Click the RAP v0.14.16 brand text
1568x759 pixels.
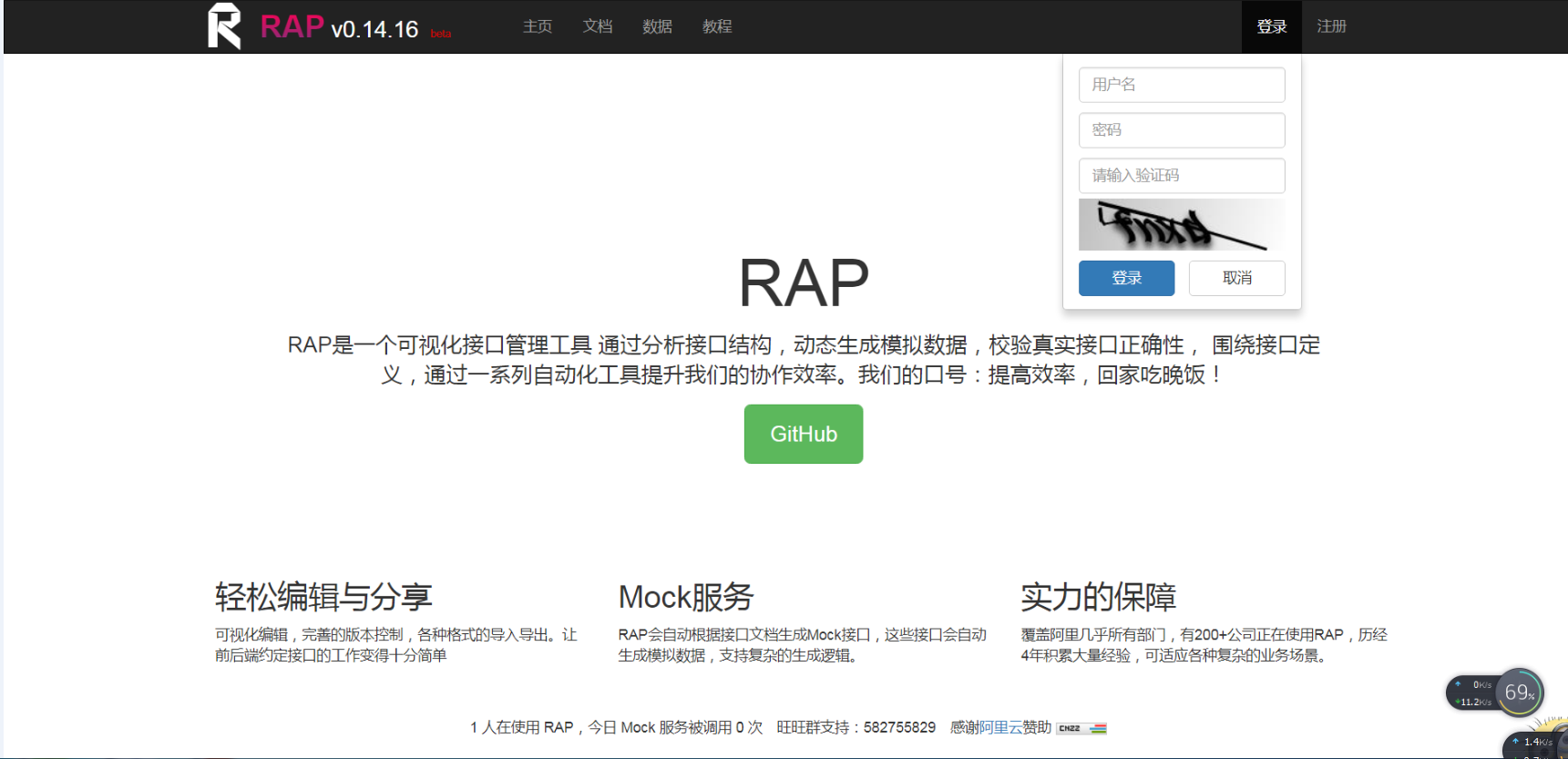[x=339, y=26]
